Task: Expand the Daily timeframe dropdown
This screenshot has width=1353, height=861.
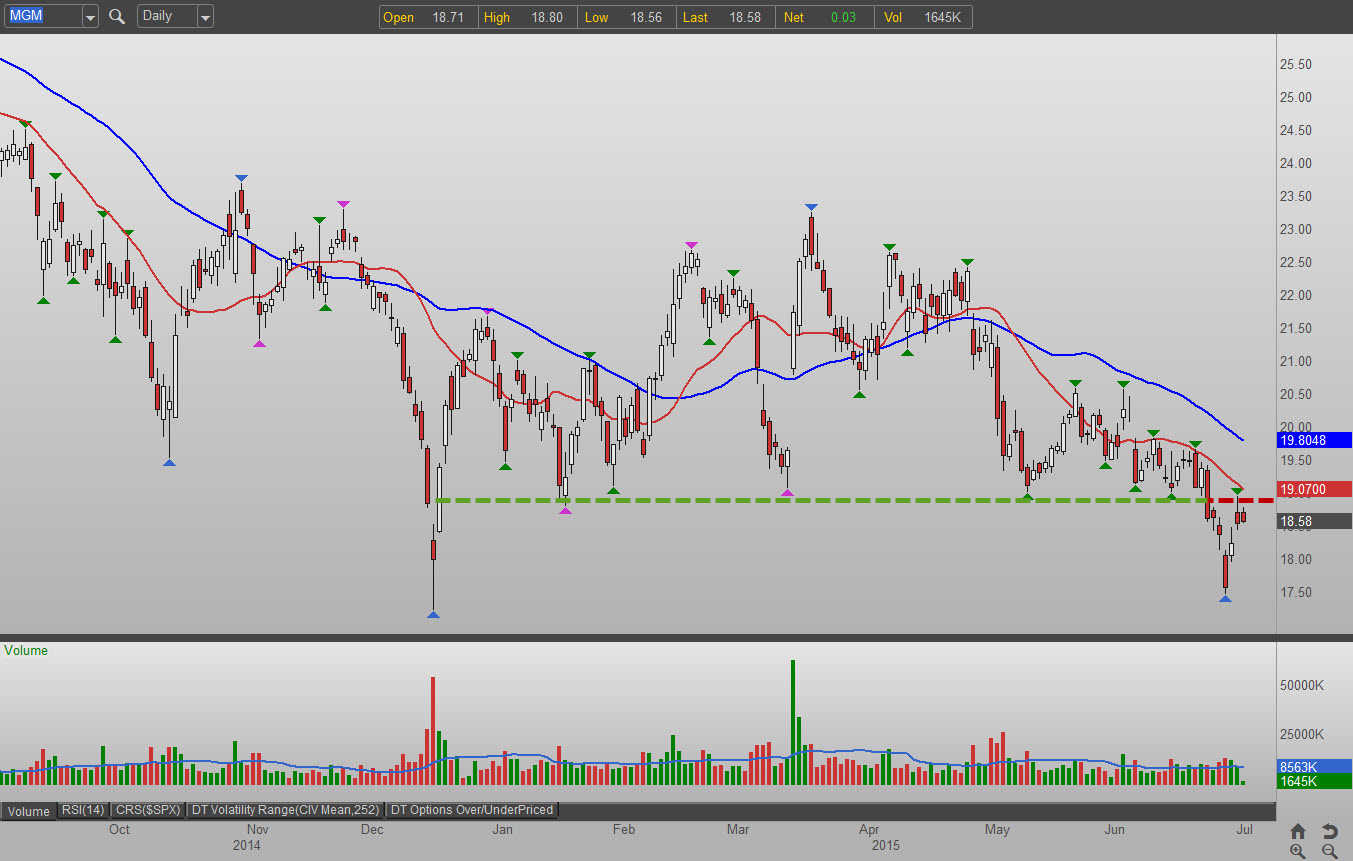Action: coord(204,17)
